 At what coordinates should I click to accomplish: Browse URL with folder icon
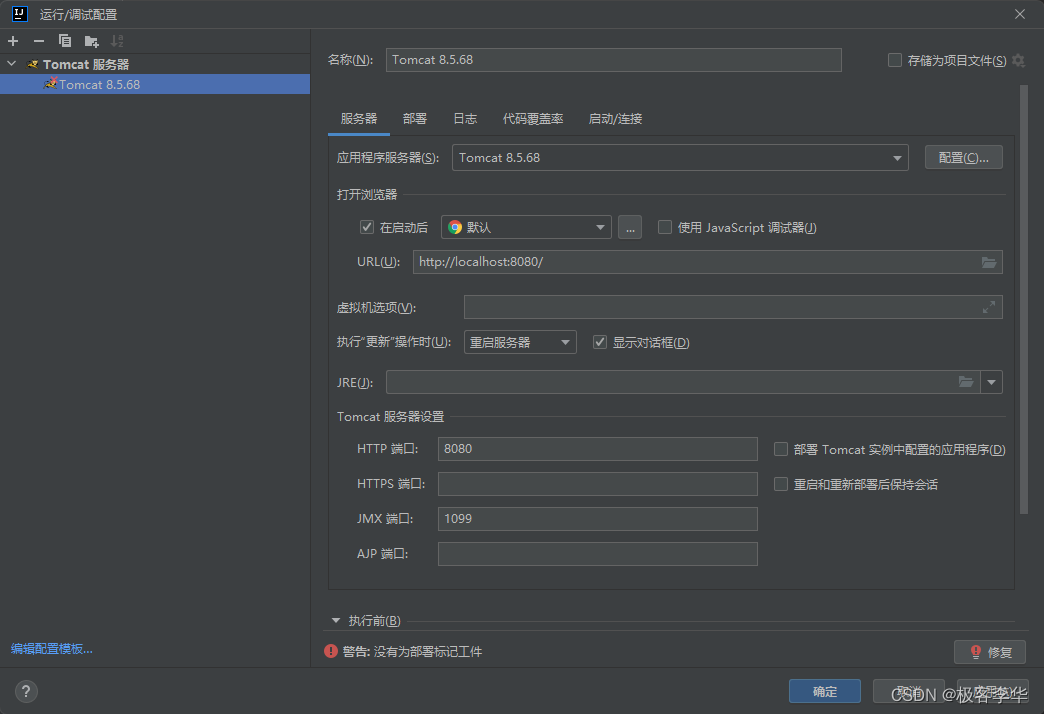coord(989,262)
